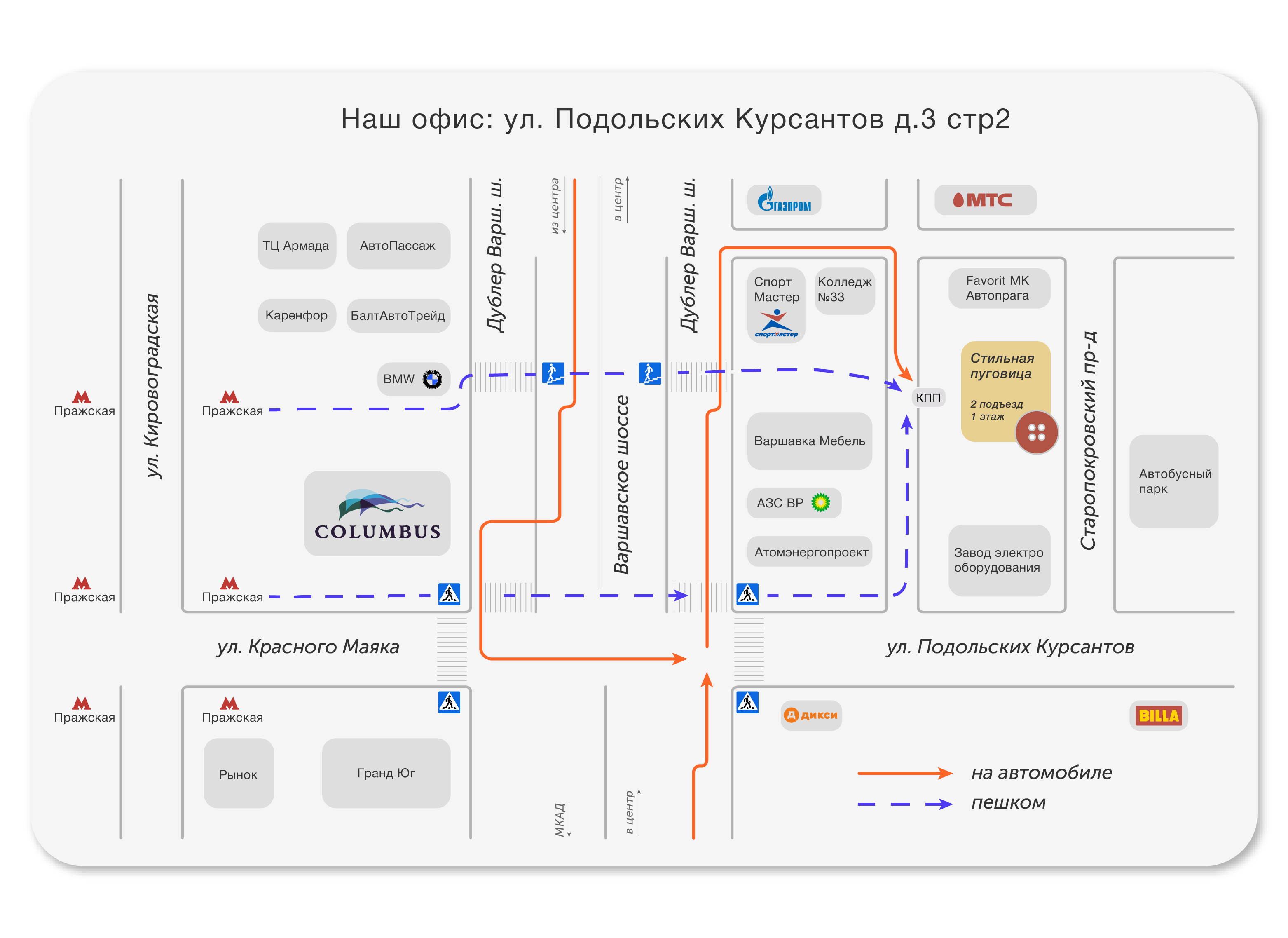The image size is (1288, 938).
Task: Click the Атомэнергопроект block
Action: (809, 552)
